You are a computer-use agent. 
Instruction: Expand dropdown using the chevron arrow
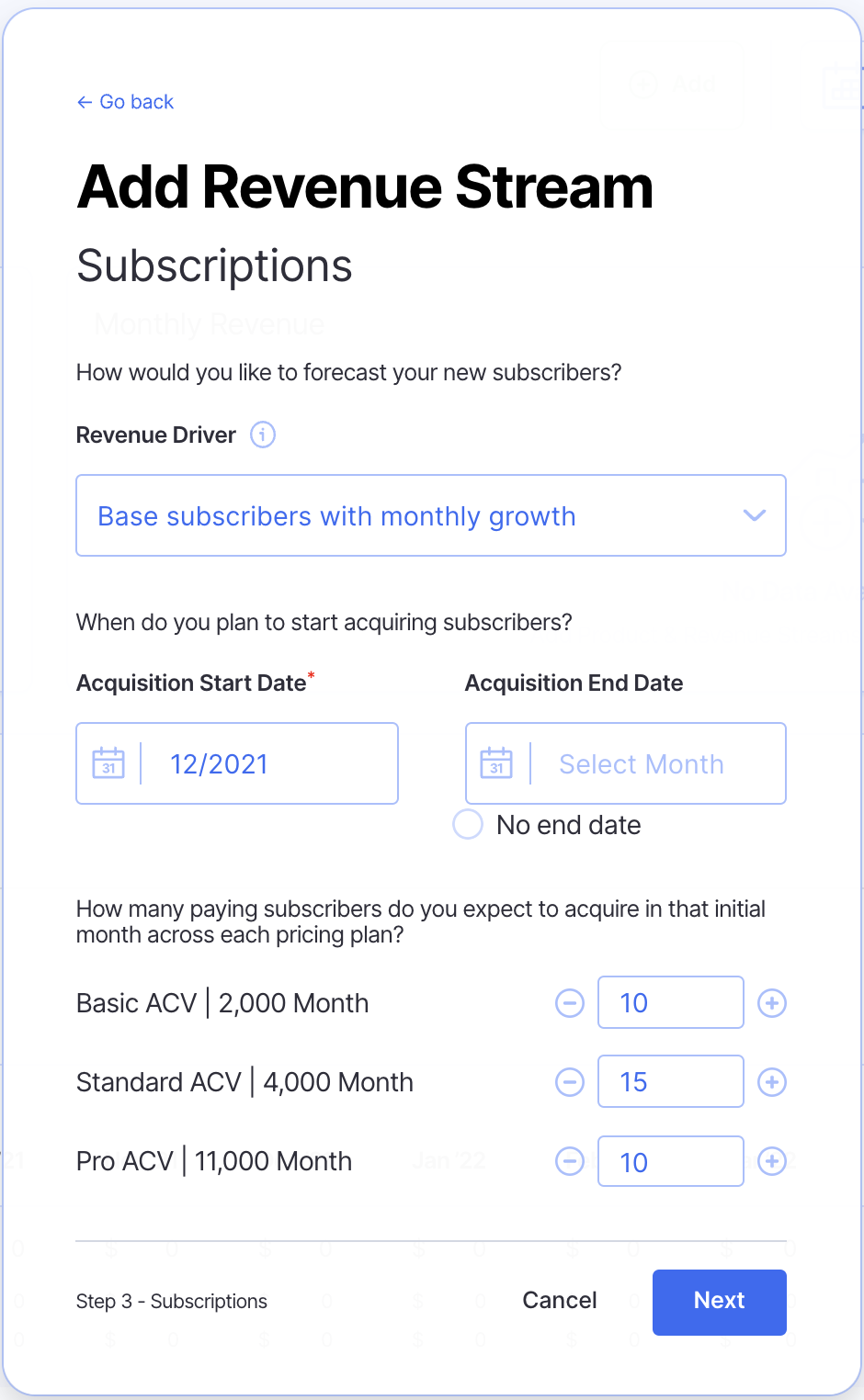(x=755, y=515)
